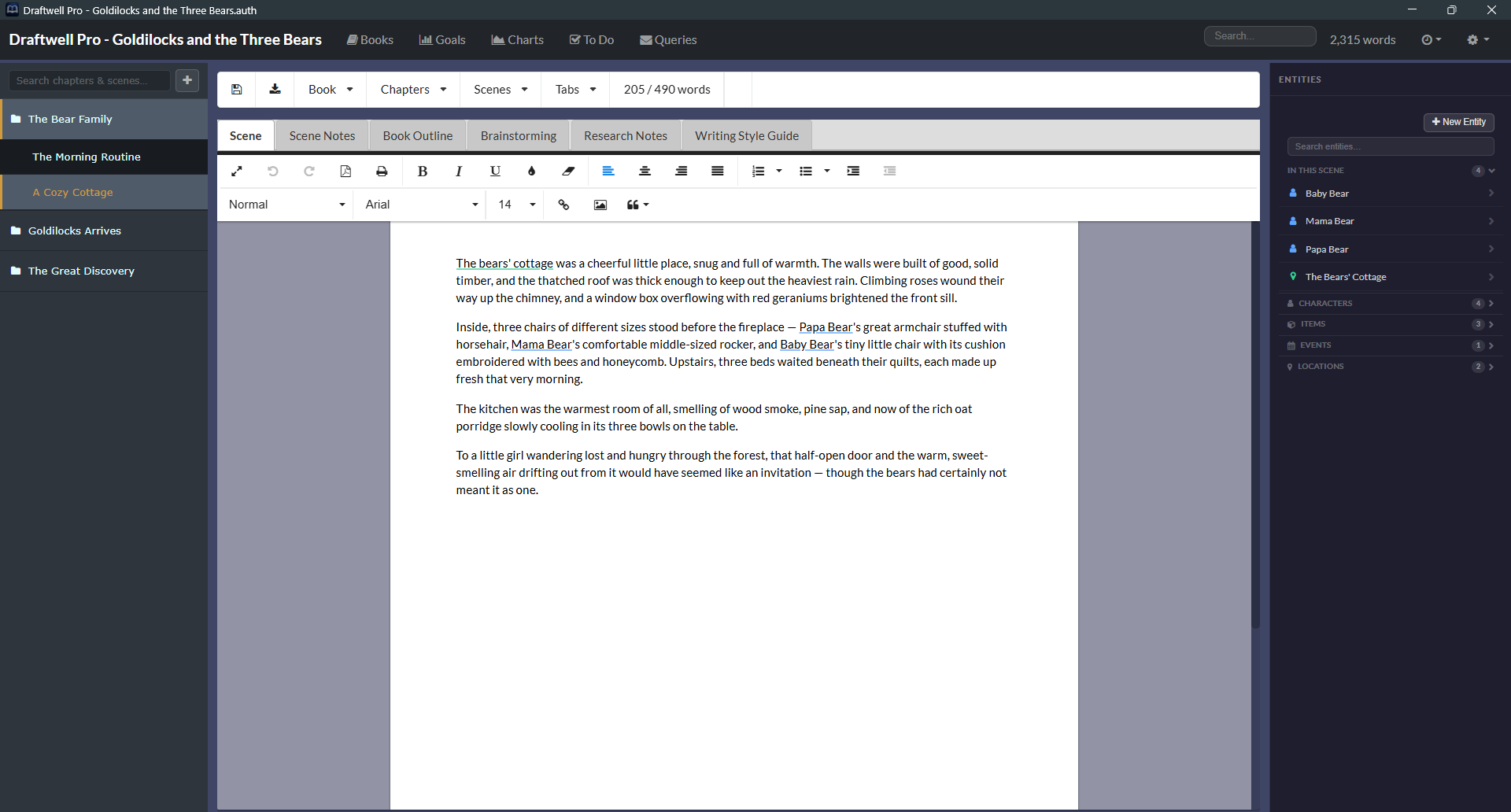
Task: Align text left
Action: tap(608, 171)
